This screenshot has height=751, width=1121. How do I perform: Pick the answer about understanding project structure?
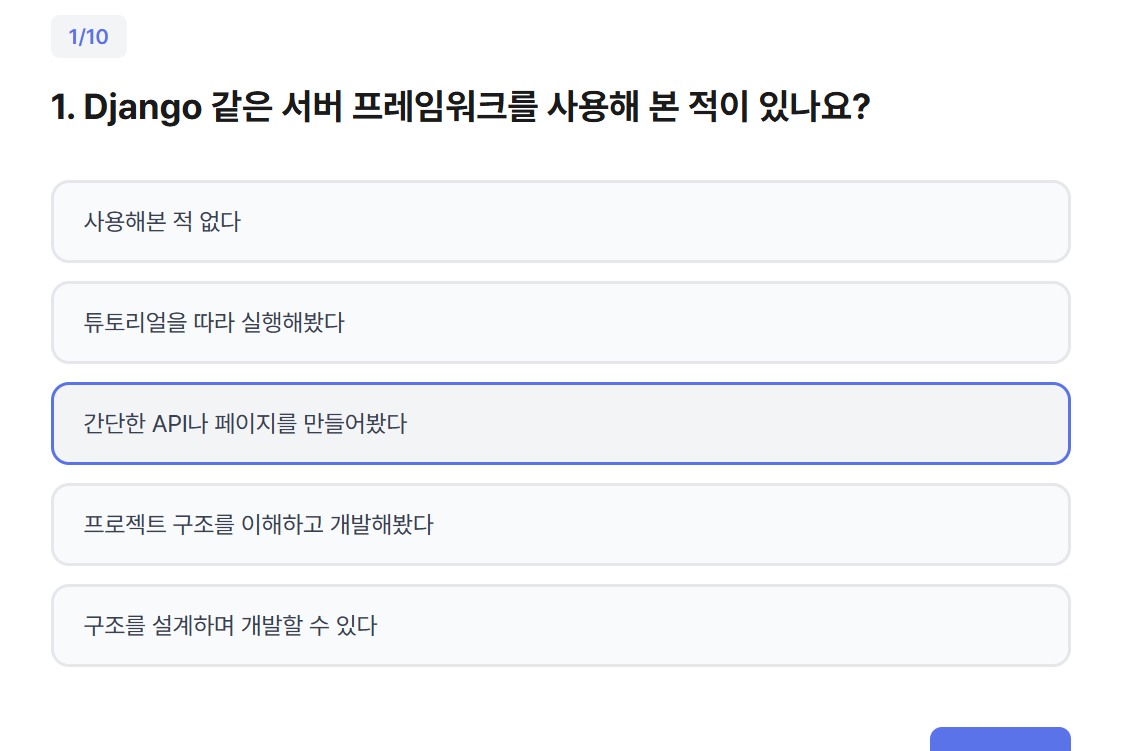coord(560,525)
